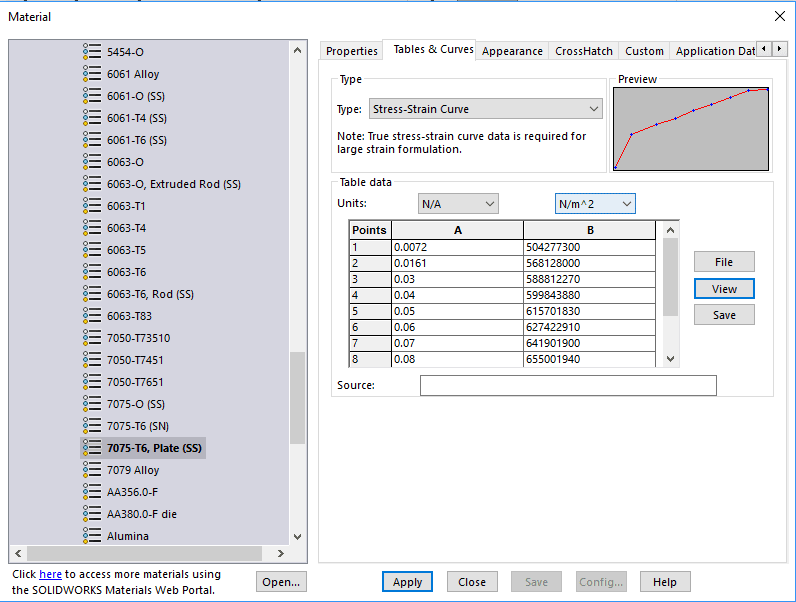Click the material icon beside 6061 Alloy
The height and width of the screenshot is (602, 796).
pyautogui.click(x=92, y=74)
